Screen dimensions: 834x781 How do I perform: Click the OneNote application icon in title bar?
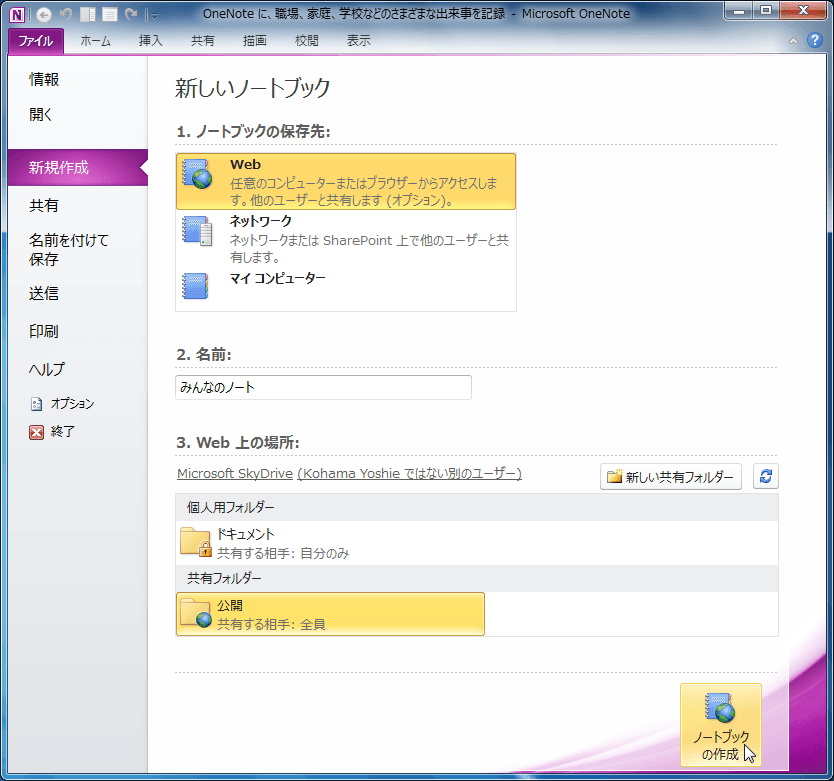pyautogui.click(x=17, y=14)
